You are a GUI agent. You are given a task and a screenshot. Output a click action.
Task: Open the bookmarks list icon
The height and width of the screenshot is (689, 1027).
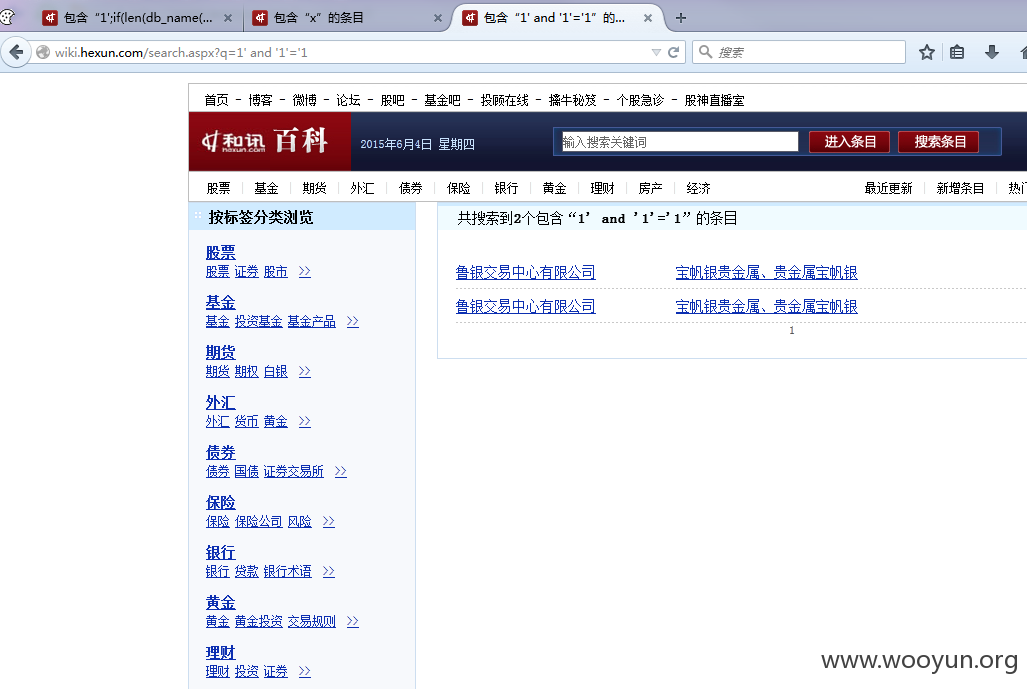[x=957, y=52]
